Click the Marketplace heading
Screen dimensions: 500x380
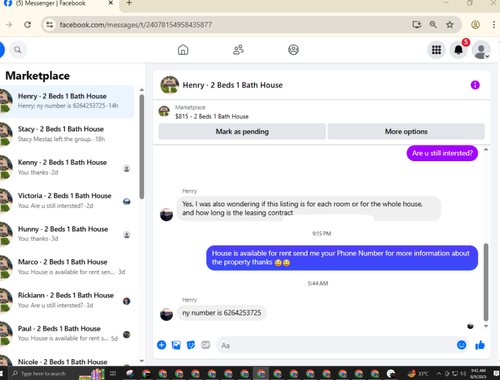[x=38, y=76]
